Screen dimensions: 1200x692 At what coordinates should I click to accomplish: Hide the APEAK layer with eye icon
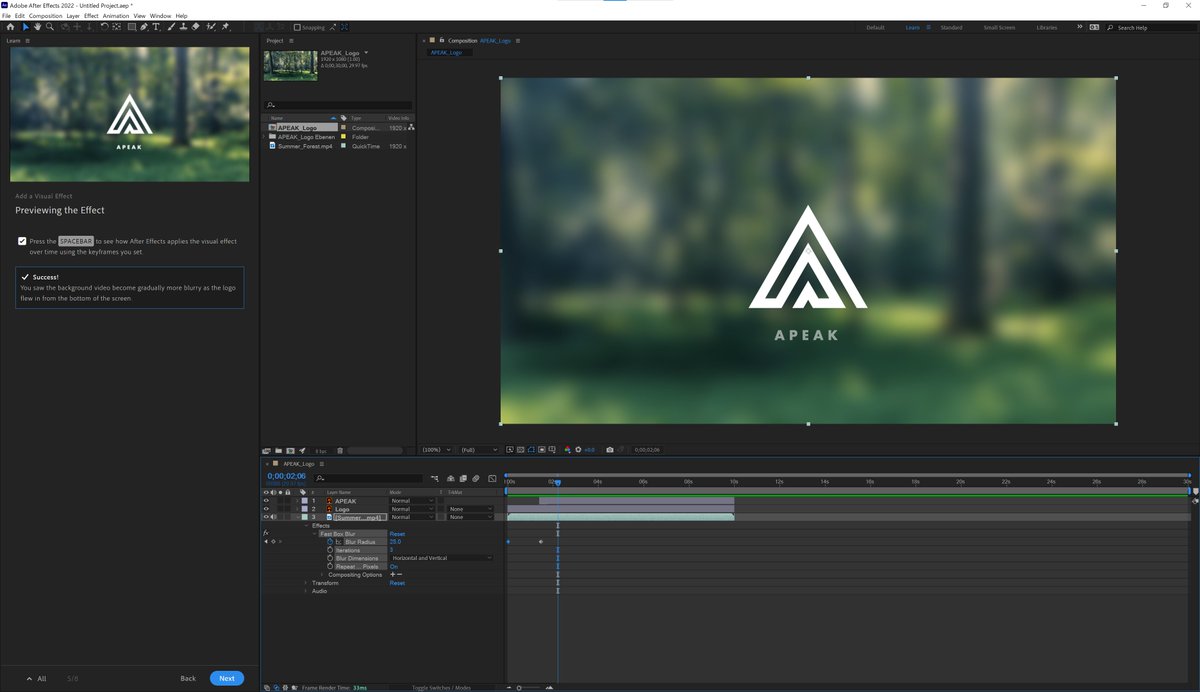pyautogui.click(x=266, y=501)
